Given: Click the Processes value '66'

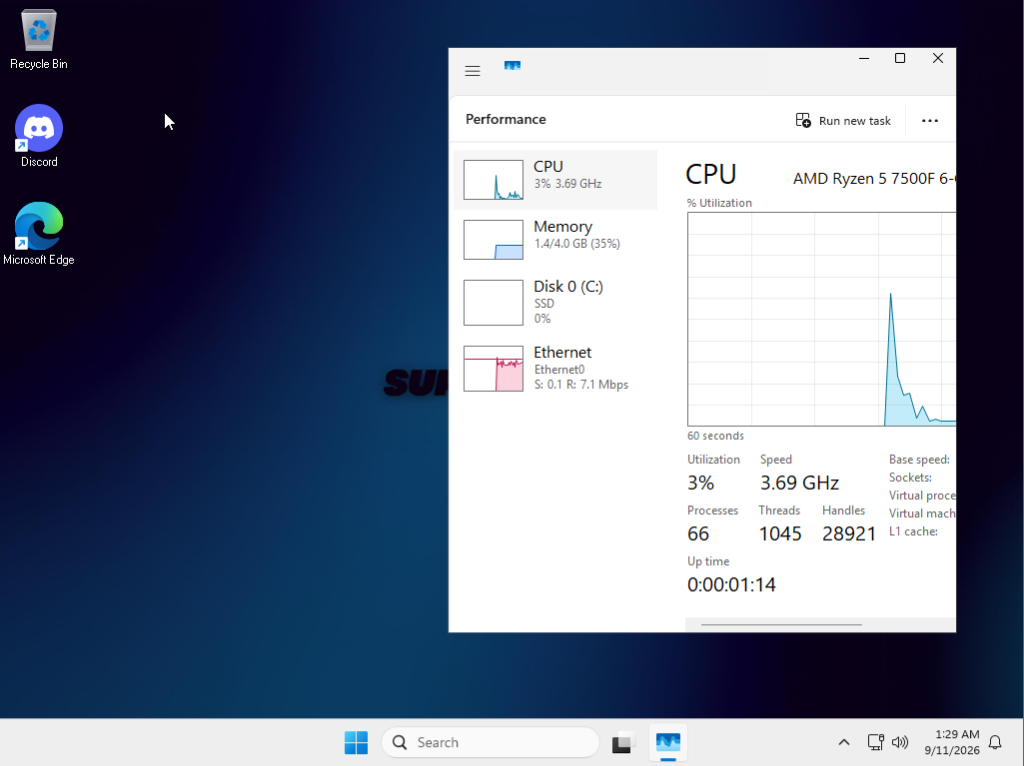Looking at the screenshot, I should 697,534.
